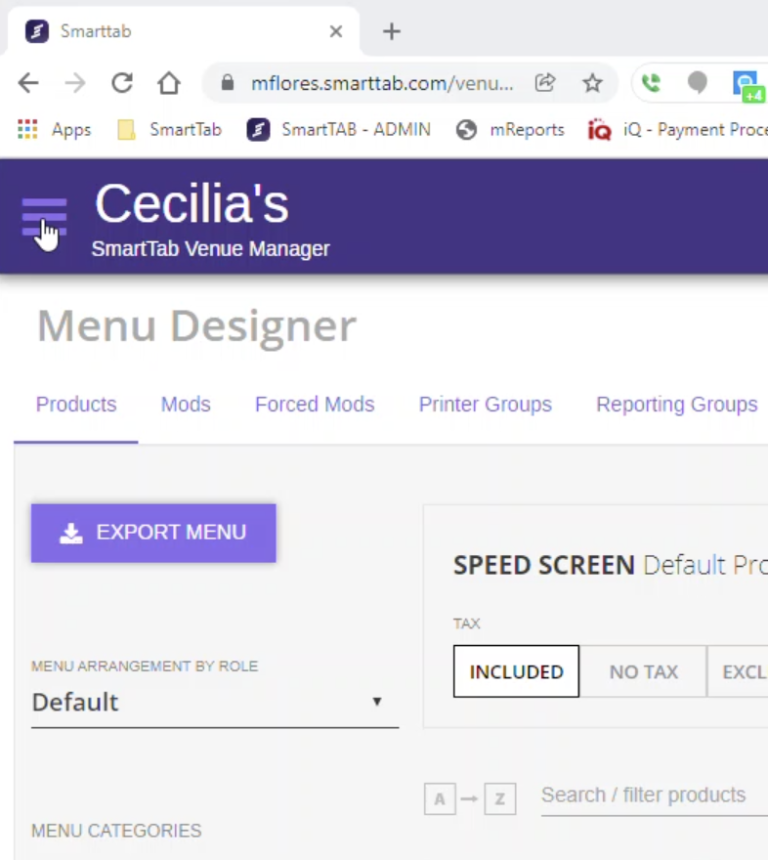Click the EXPORT MENU button
Screen dimensions: 768x860
[x=153, y=533]
